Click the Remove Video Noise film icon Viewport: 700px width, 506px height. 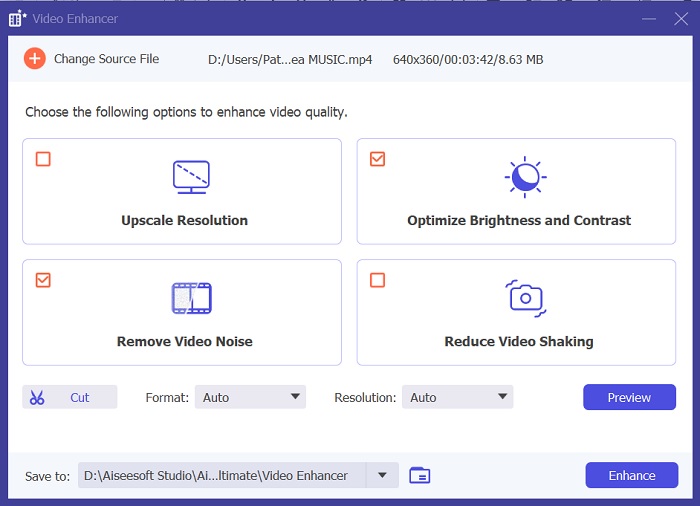(x=191, y=298)
